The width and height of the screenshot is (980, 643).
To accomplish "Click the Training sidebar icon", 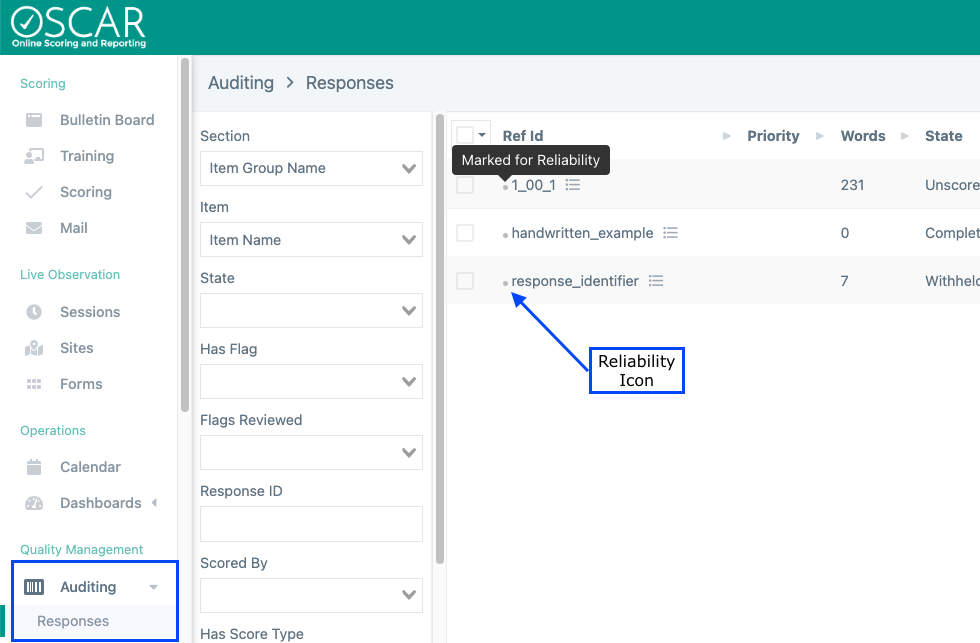I will point(34,156).
